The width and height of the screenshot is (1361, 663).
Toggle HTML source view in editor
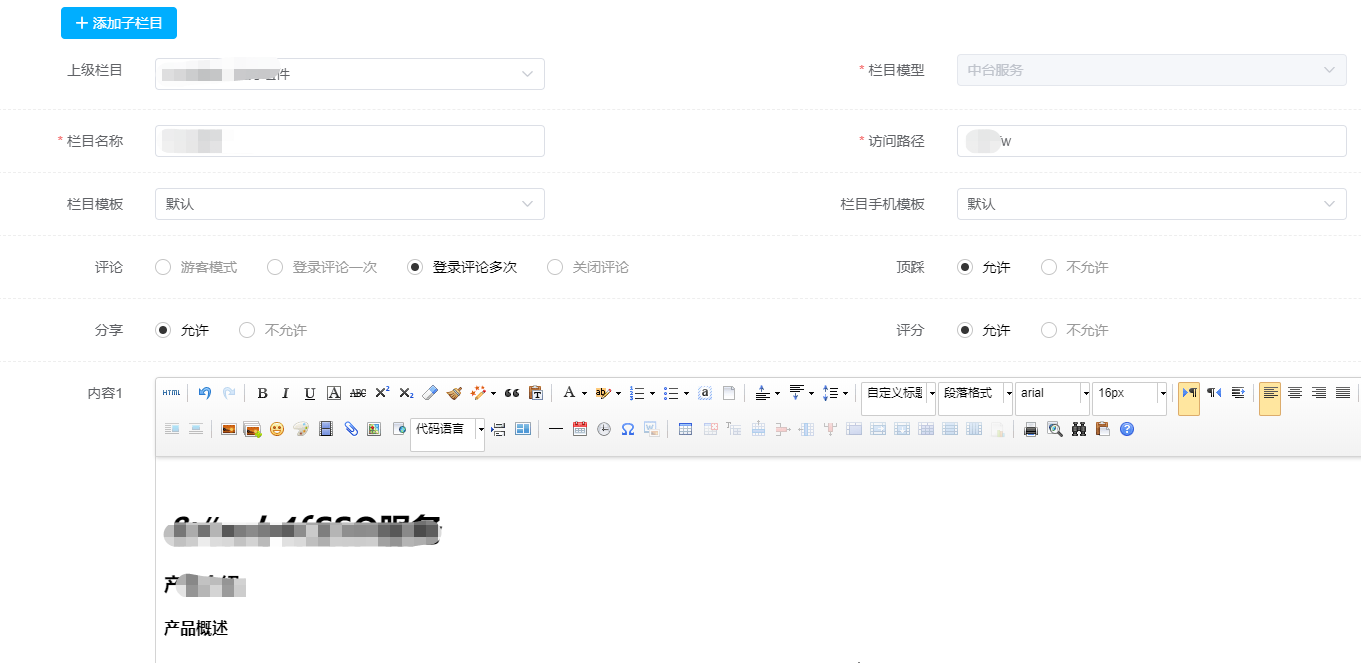point(172,393)
